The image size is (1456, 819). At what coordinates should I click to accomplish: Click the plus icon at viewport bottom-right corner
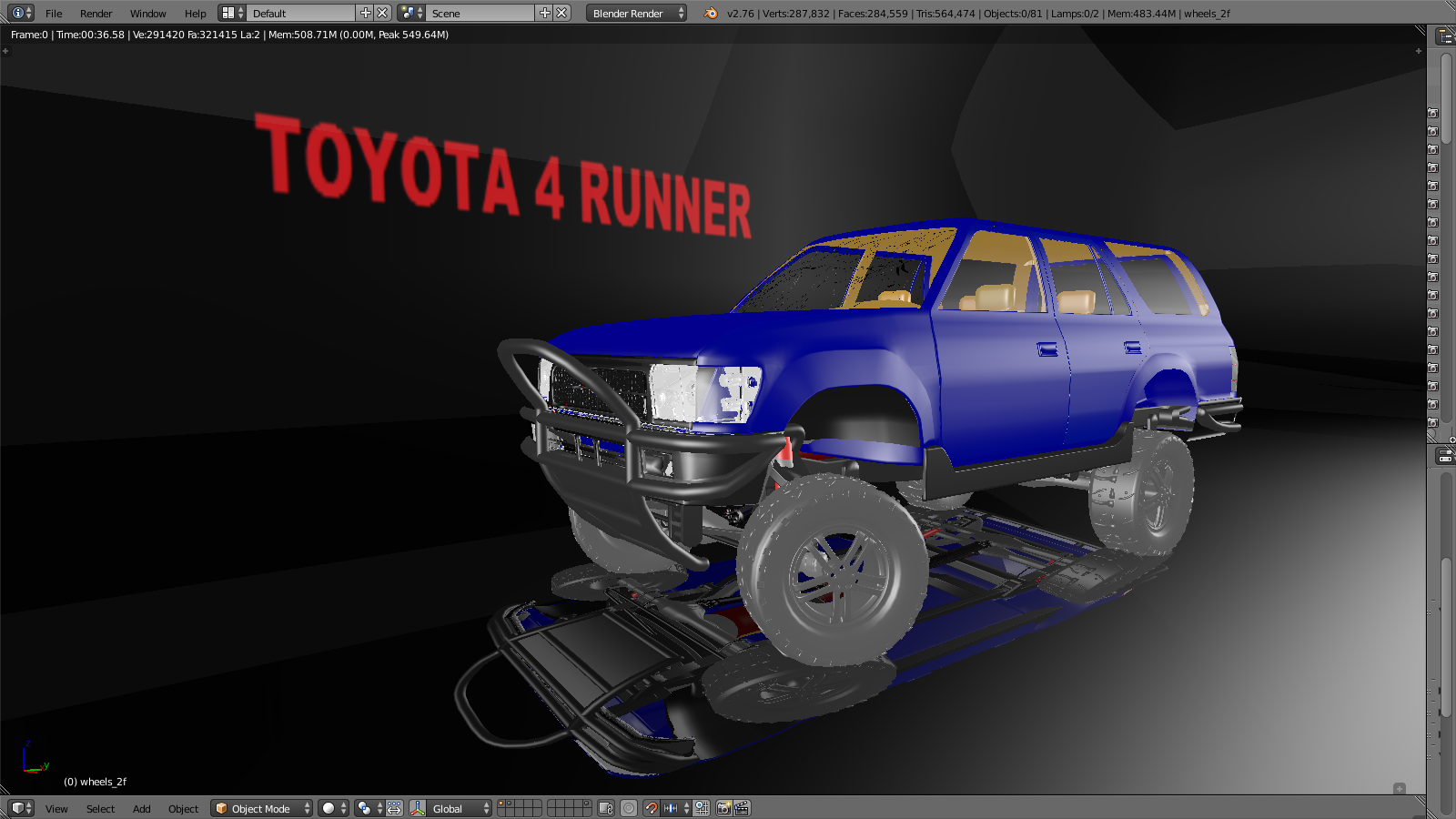click(1400, 789)
